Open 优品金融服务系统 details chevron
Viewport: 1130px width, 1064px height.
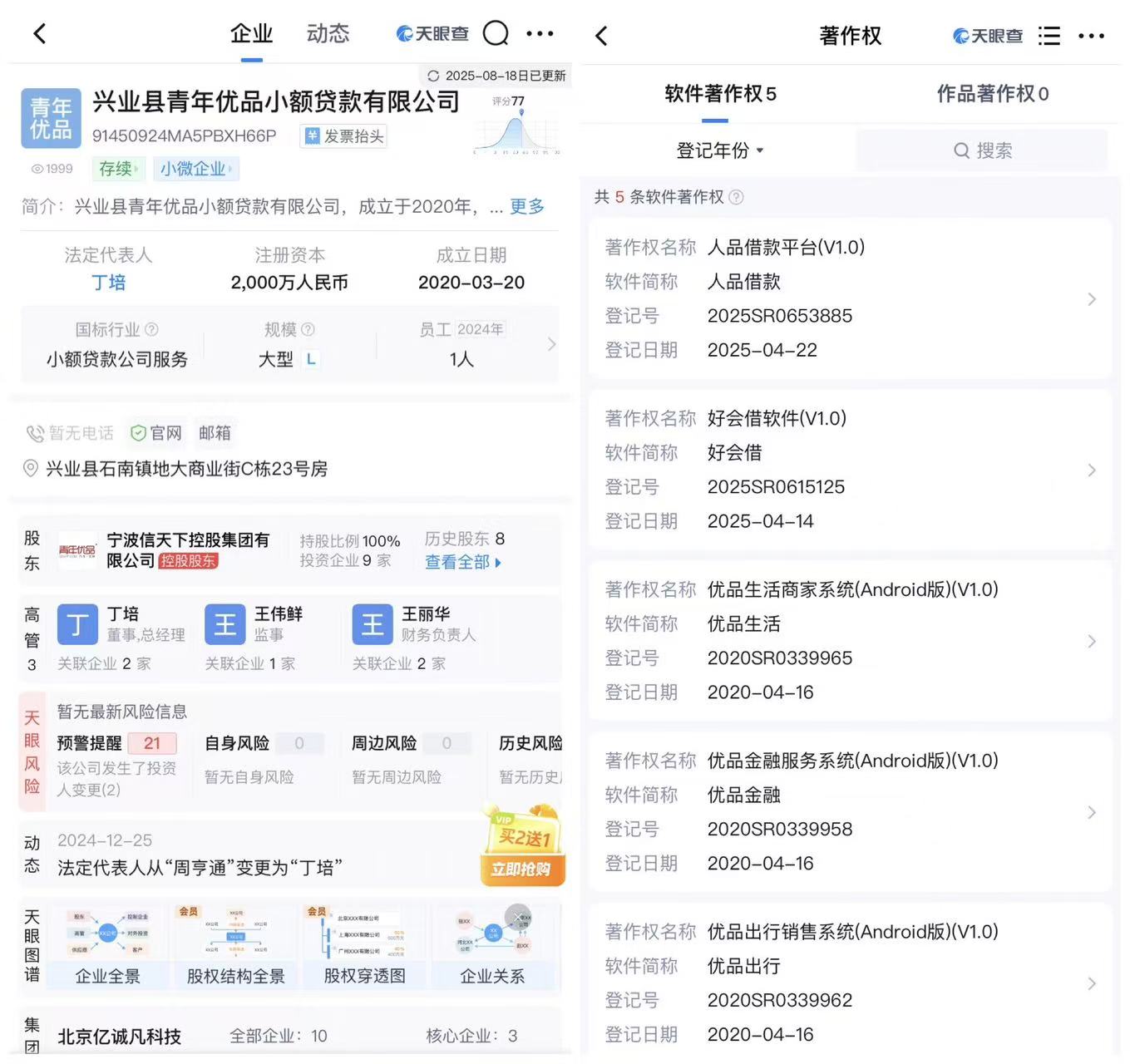point(1092,813)
